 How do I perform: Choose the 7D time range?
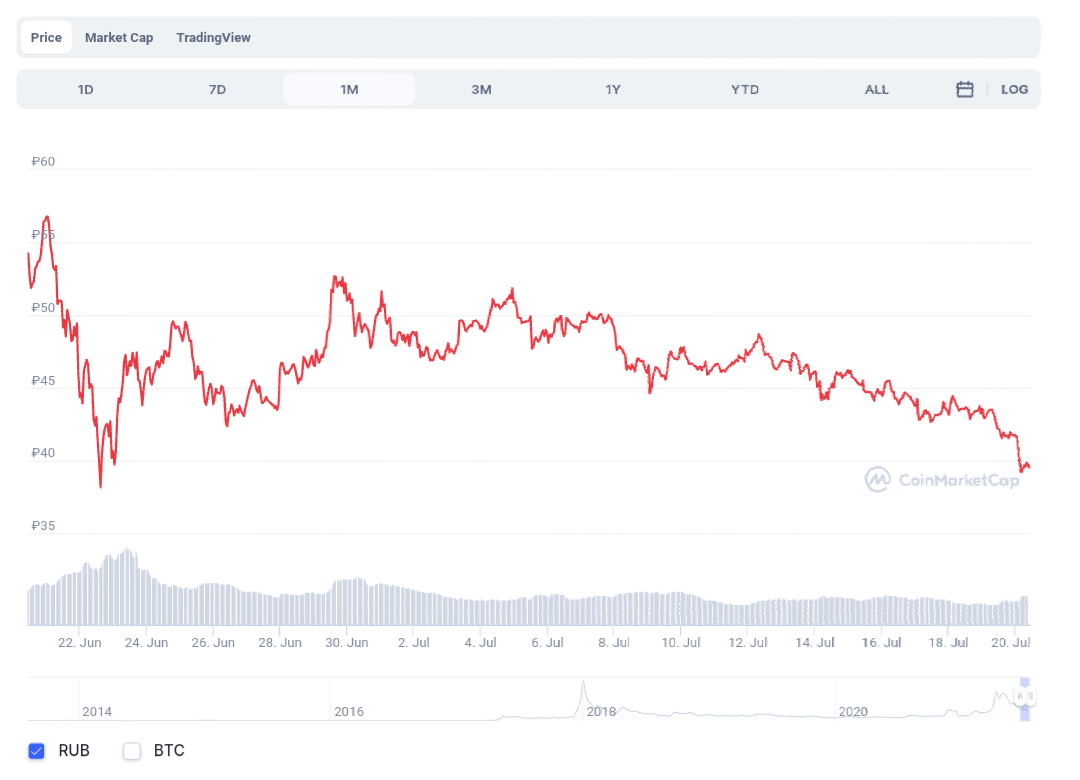tap(217, 89)
